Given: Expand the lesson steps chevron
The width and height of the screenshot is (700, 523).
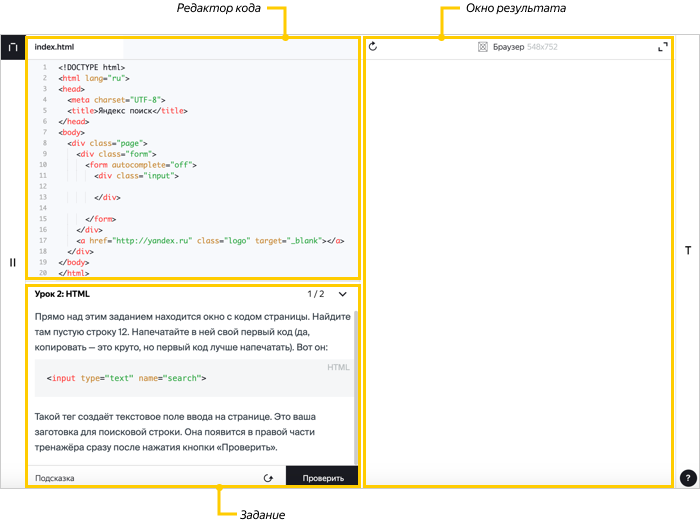Looking at the screenshot, I should pos(343,294).
